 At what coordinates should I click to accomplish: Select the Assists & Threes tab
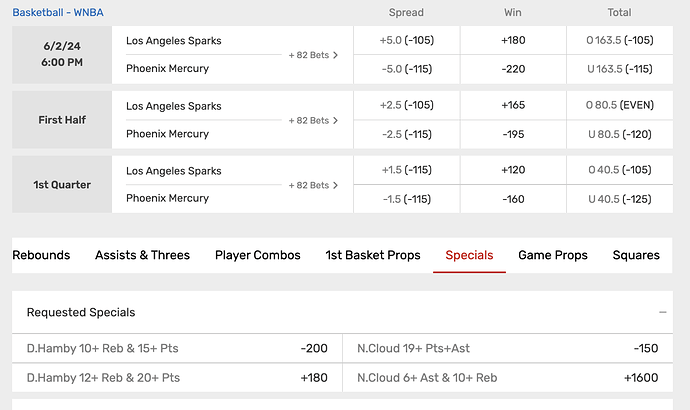click(142, 255)
